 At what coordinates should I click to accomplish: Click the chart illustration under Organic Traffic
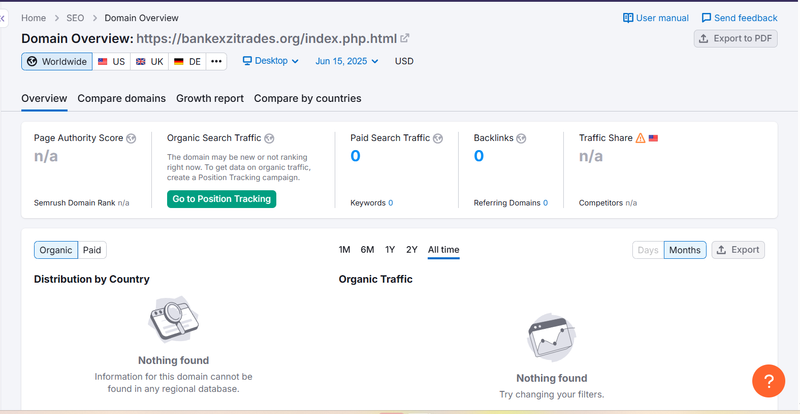tap(552, 337)
